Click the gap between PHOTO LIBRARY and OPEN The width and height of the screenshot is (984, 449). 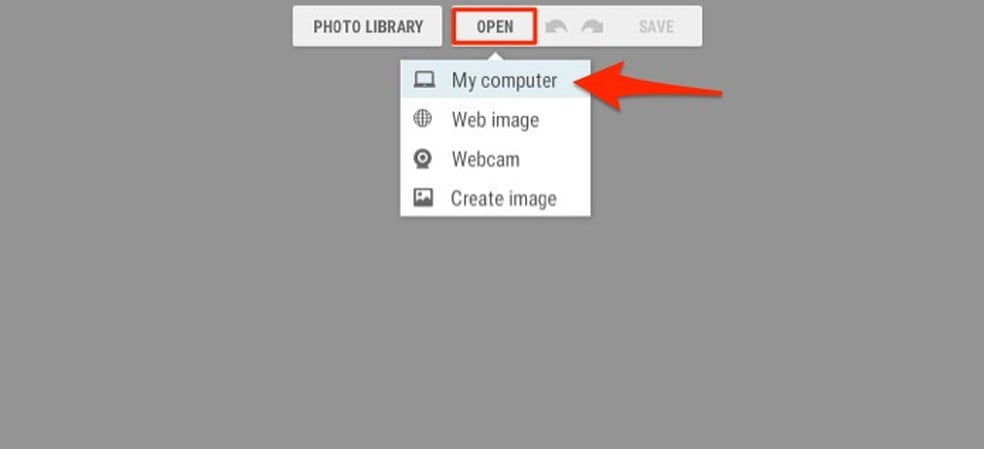[447, 26]
